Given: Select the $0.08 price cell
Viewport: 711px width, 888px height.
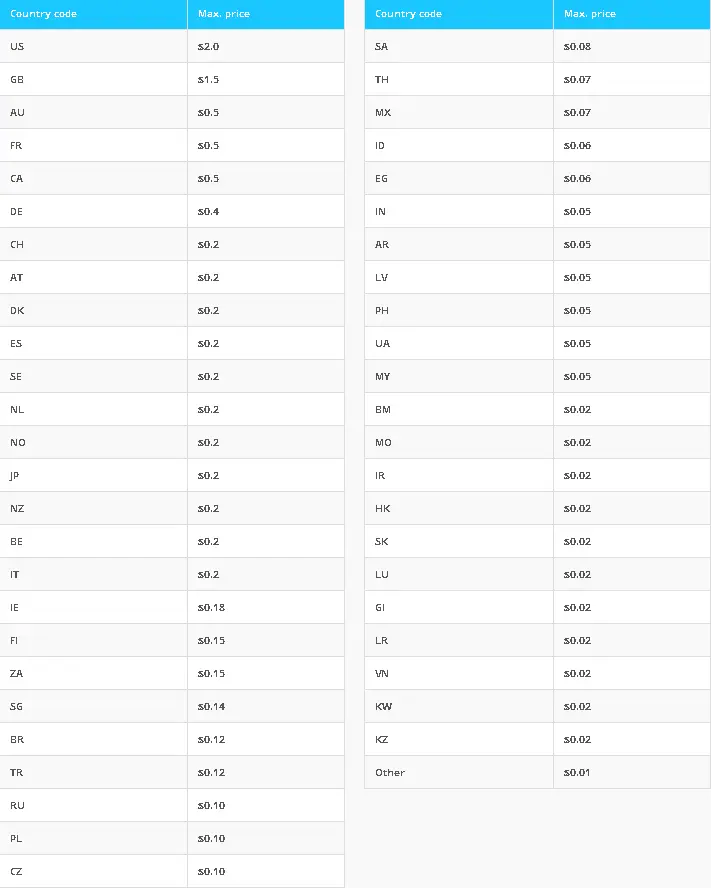Looking at the screenshot, I should tap(632, 46).
